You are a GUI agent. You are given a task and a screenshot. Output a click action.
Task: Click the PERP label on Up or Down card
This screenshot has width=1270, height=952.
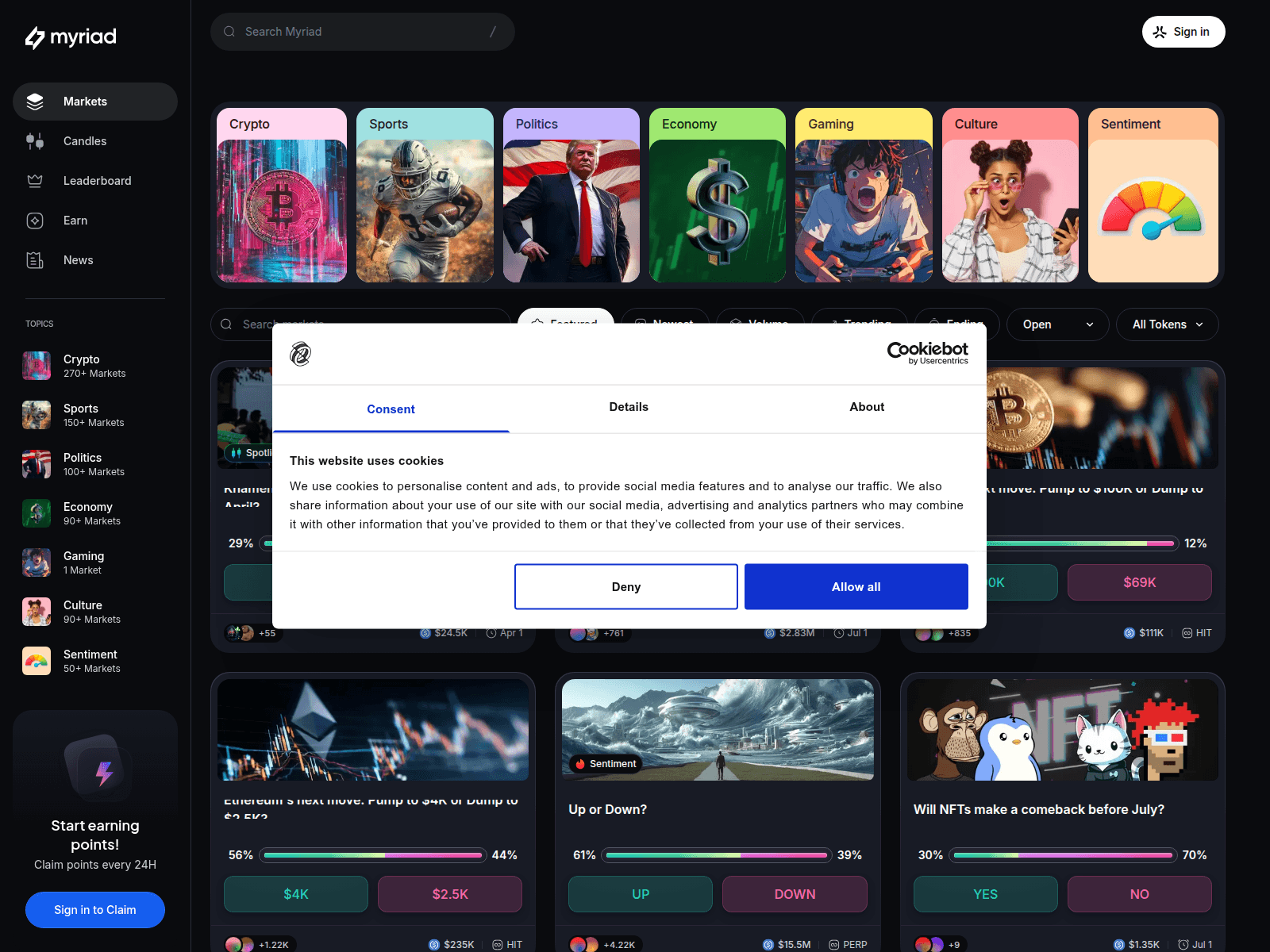click(x=848, y=945)
